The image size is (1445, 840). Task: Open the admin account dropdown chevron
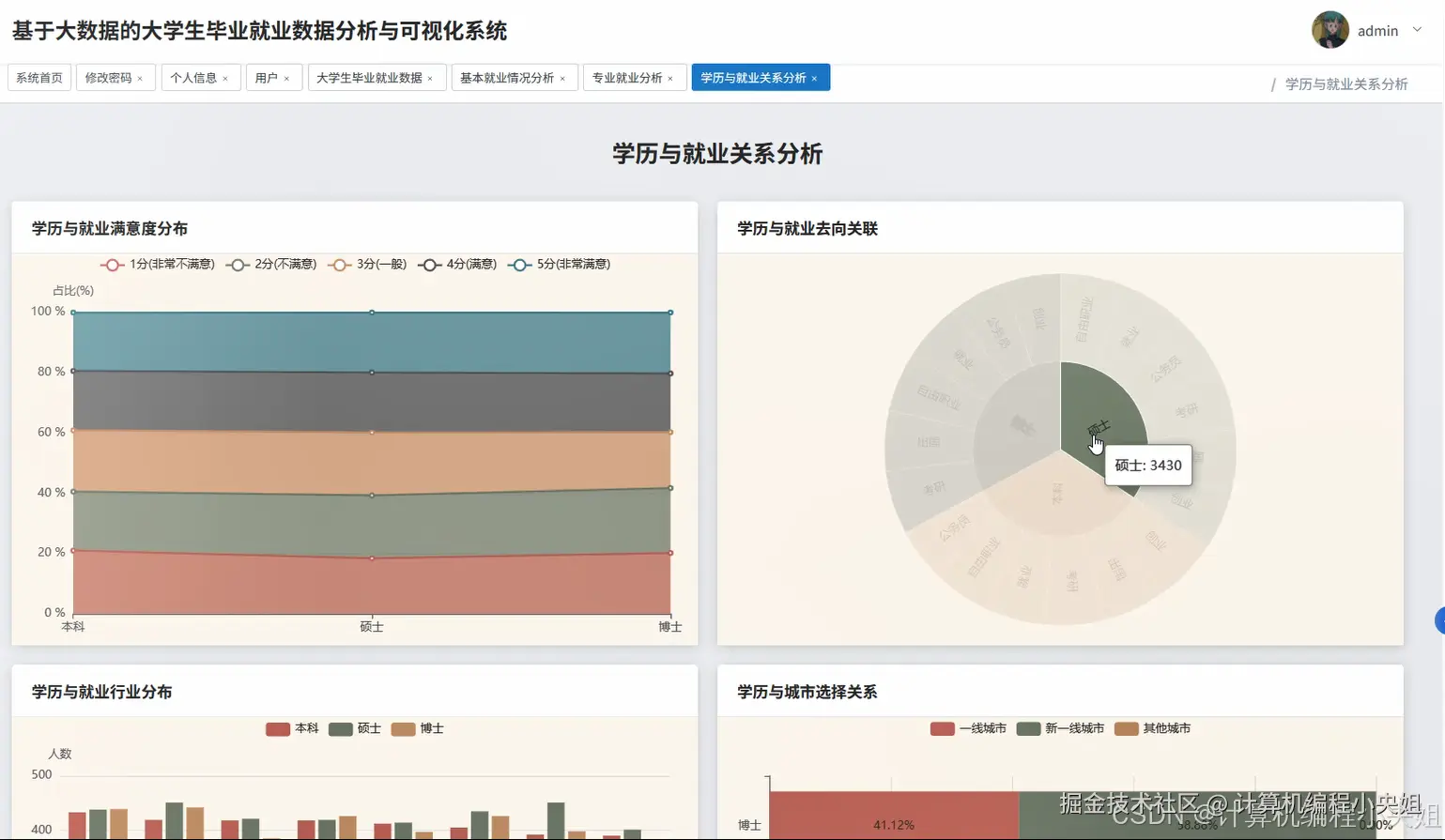click(1416, 30)
